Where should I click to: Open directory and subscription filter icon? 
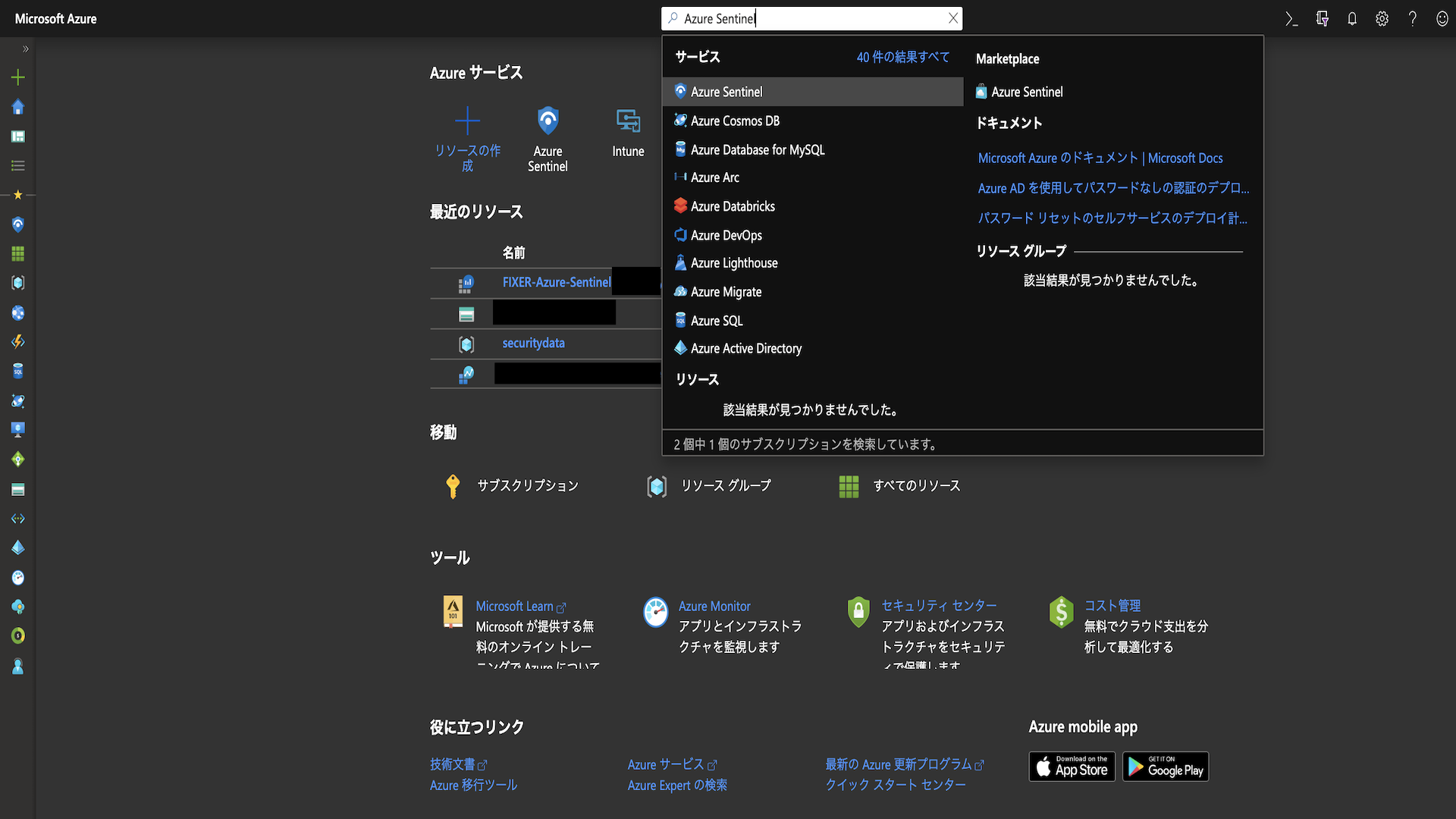tap(1322, 19)
